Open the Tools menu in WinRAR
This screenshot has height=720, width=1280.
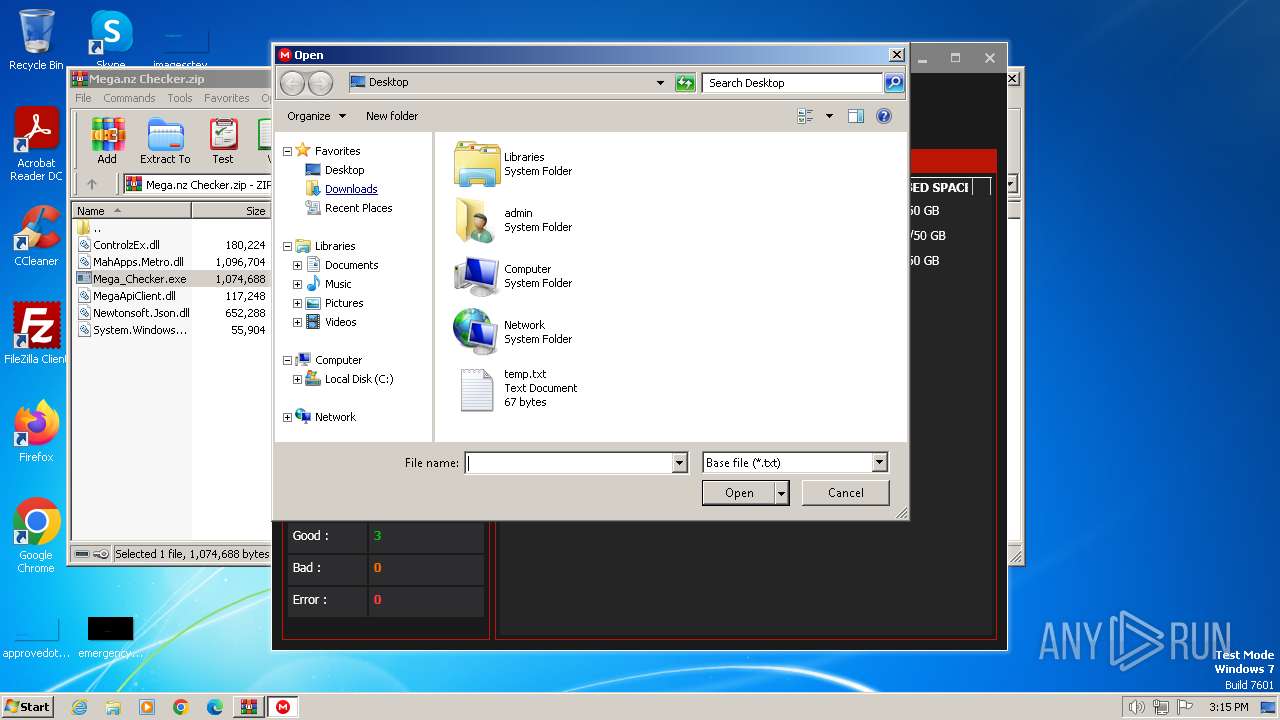[x=180, y=98]
